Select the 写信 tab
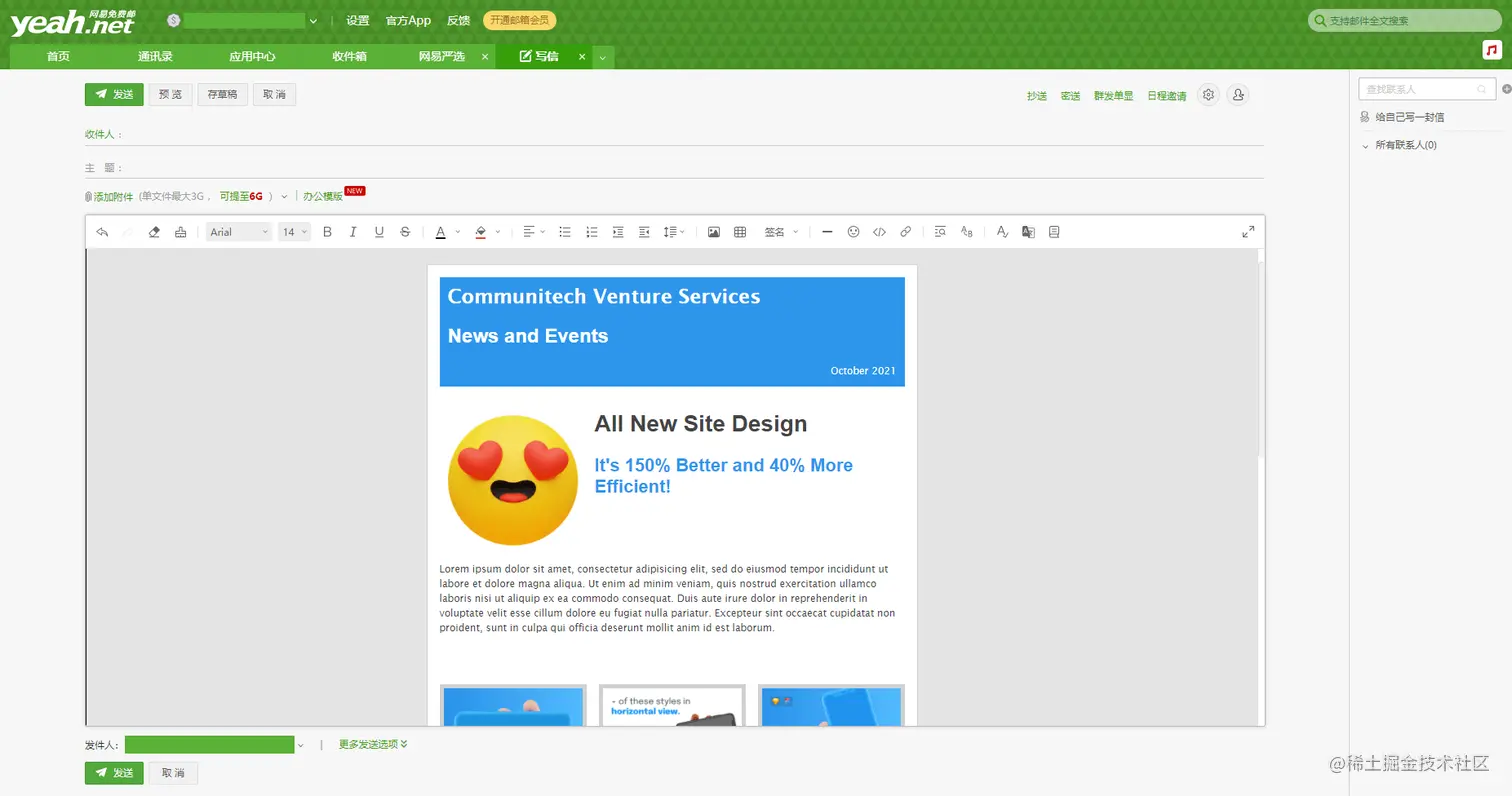Viewport: 1512px width, 796px height. (x=539, y=57)
